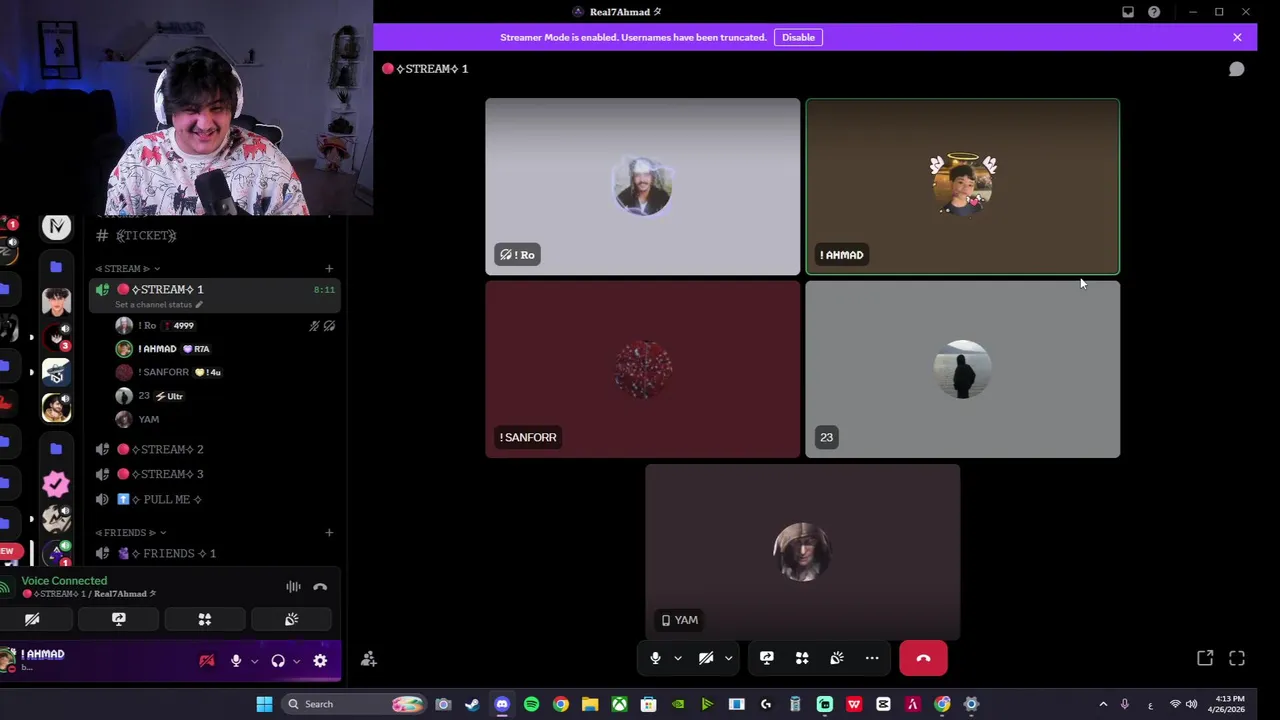This screenshot has width=1280, height=720.
Task: Mute microphone in user panel
Action: [x=236, y=661]
